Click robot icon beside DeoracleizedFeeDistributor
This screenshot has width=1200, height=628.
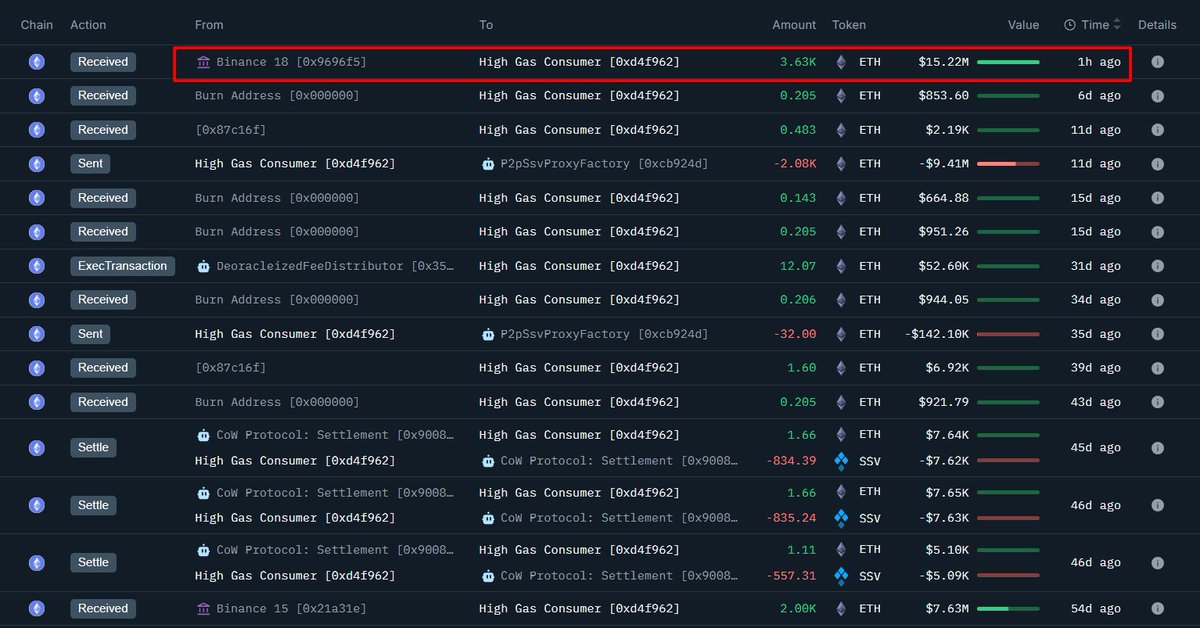pos(204,266)
